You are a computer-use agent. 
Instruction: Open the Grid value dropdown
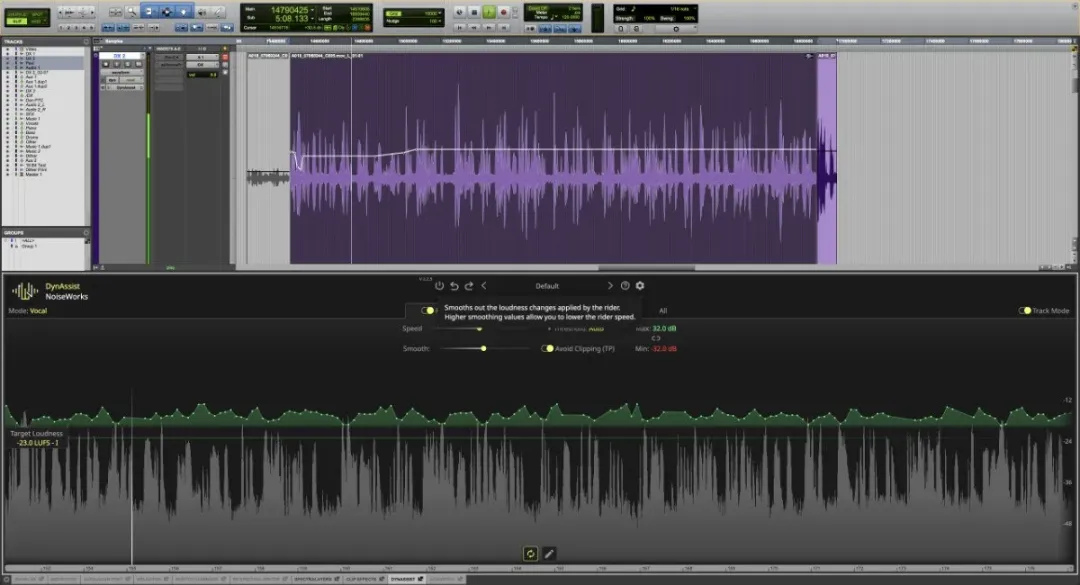point(440,13)
